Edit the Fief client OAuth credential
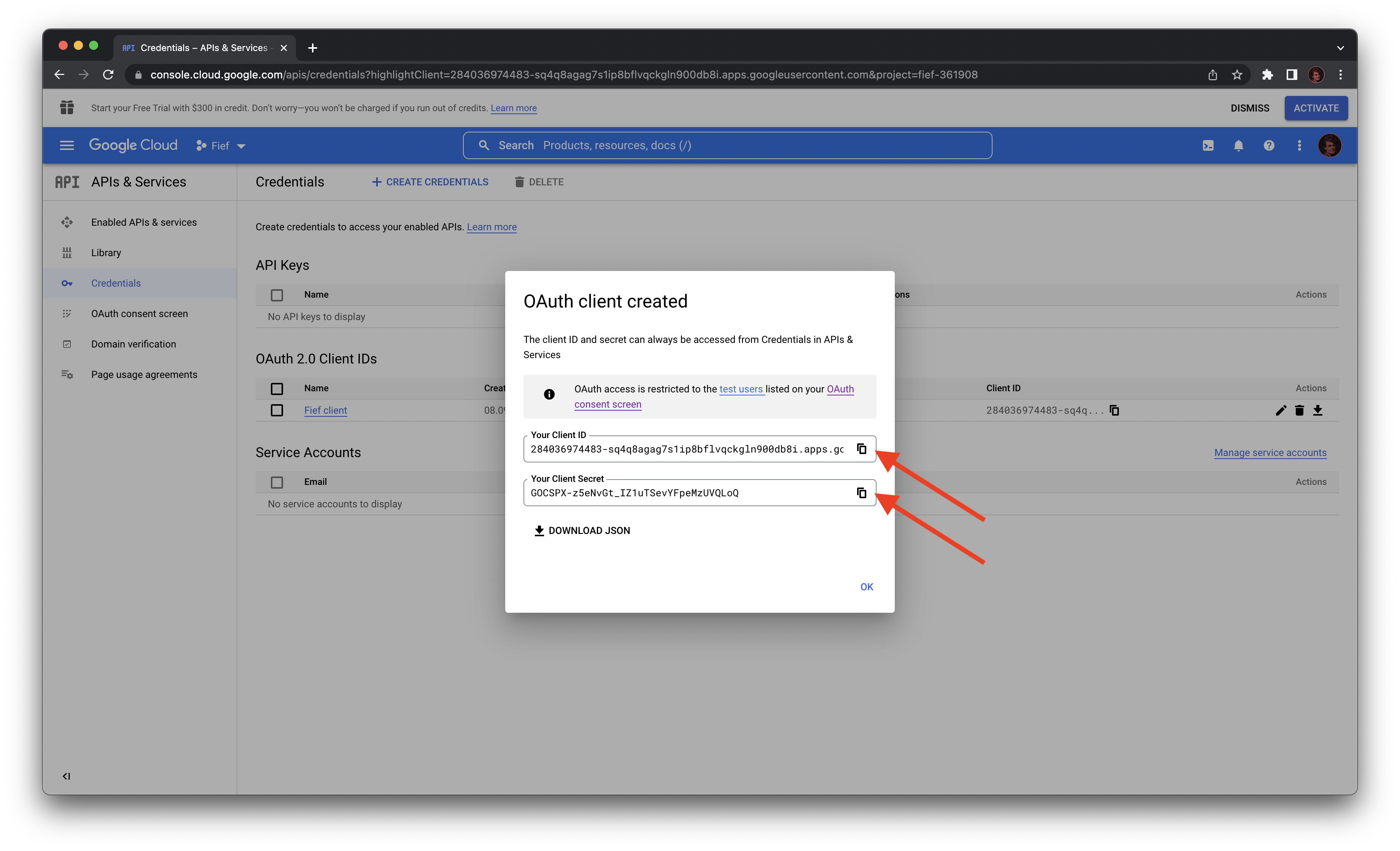The height and width of the screenshot is (851, 1400). pyautogui.click(x=1281, y=410)
